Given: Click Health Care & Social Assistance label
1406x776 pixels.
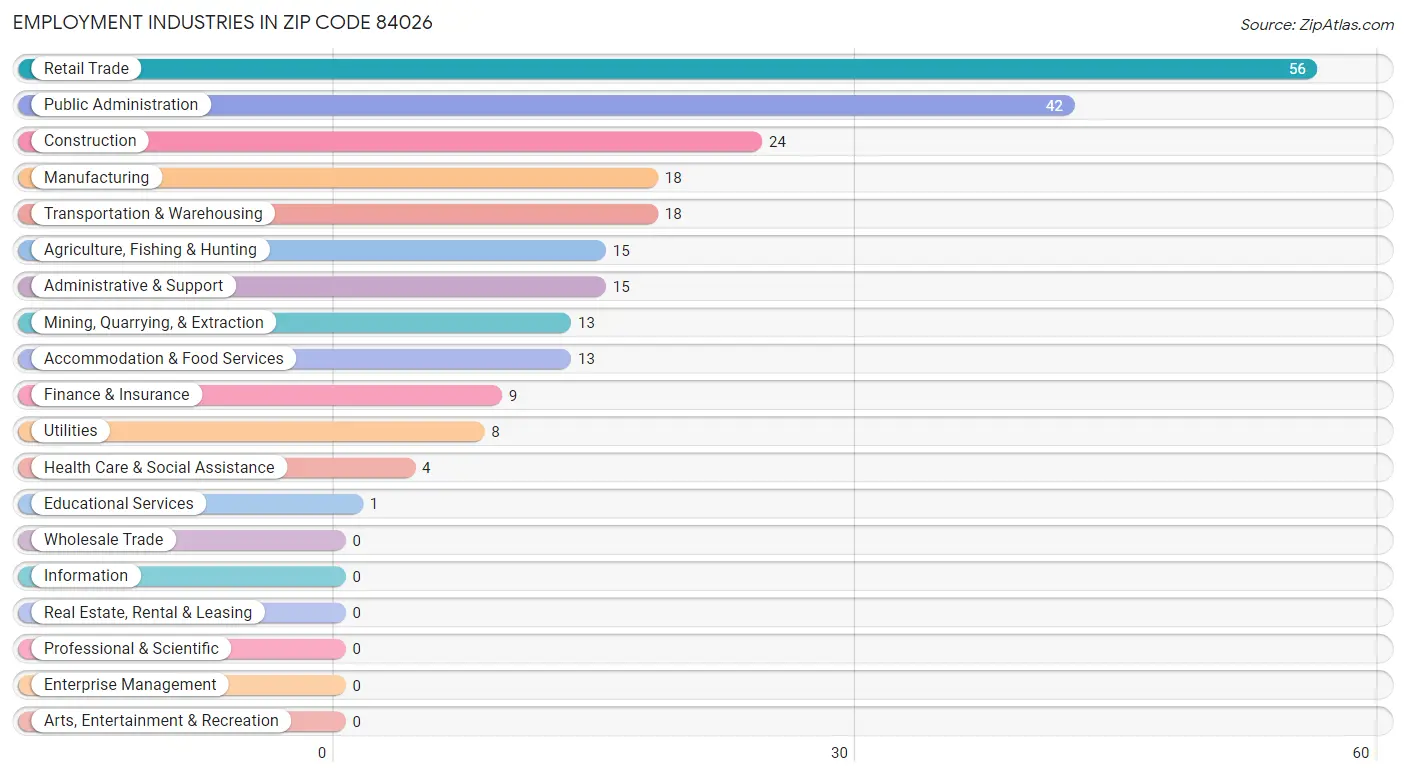Looking at the screenshot, I should tap(159, 467).
